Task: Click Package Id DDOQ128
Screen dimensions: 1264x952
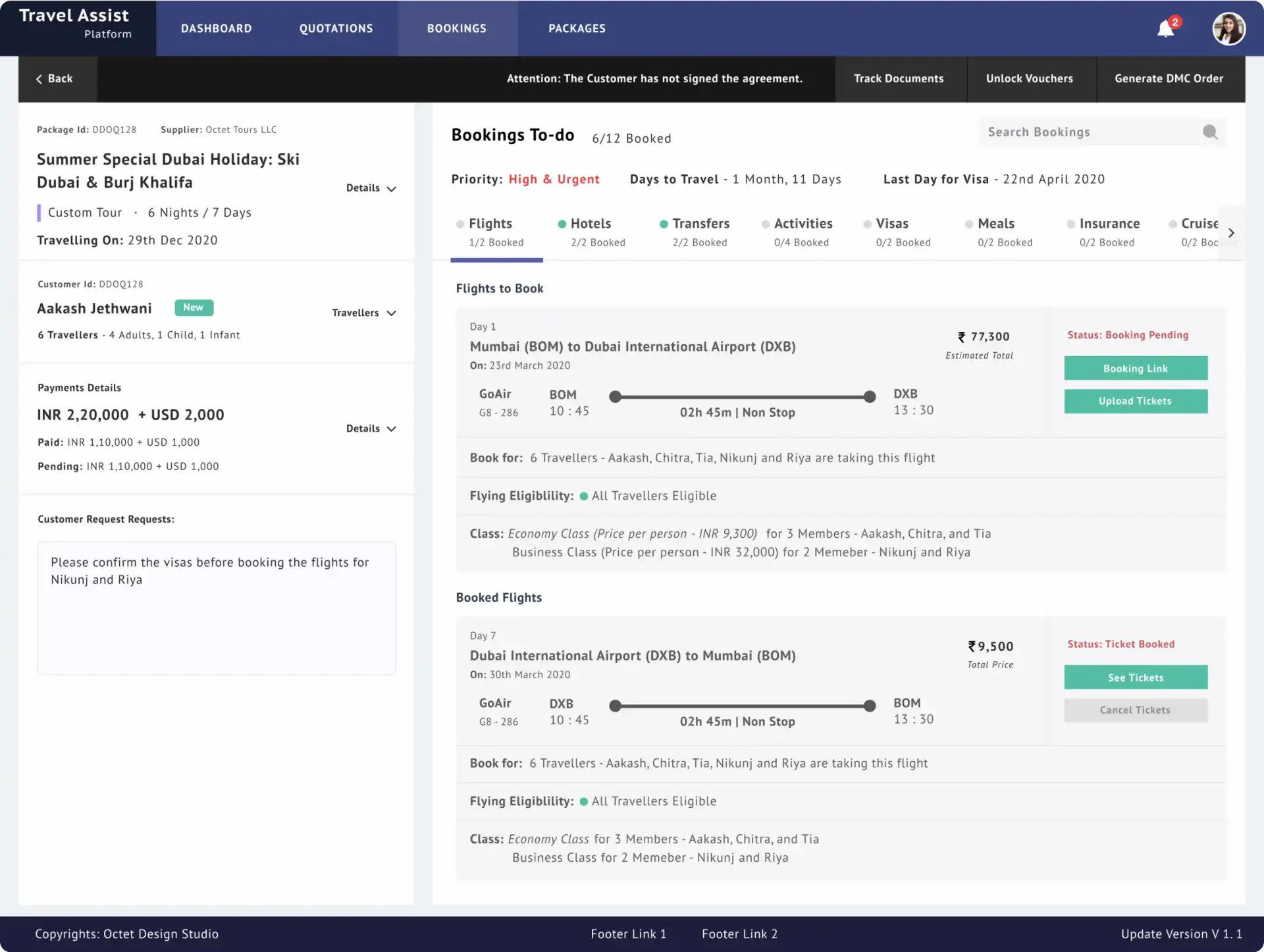Action: pos(87,130)
